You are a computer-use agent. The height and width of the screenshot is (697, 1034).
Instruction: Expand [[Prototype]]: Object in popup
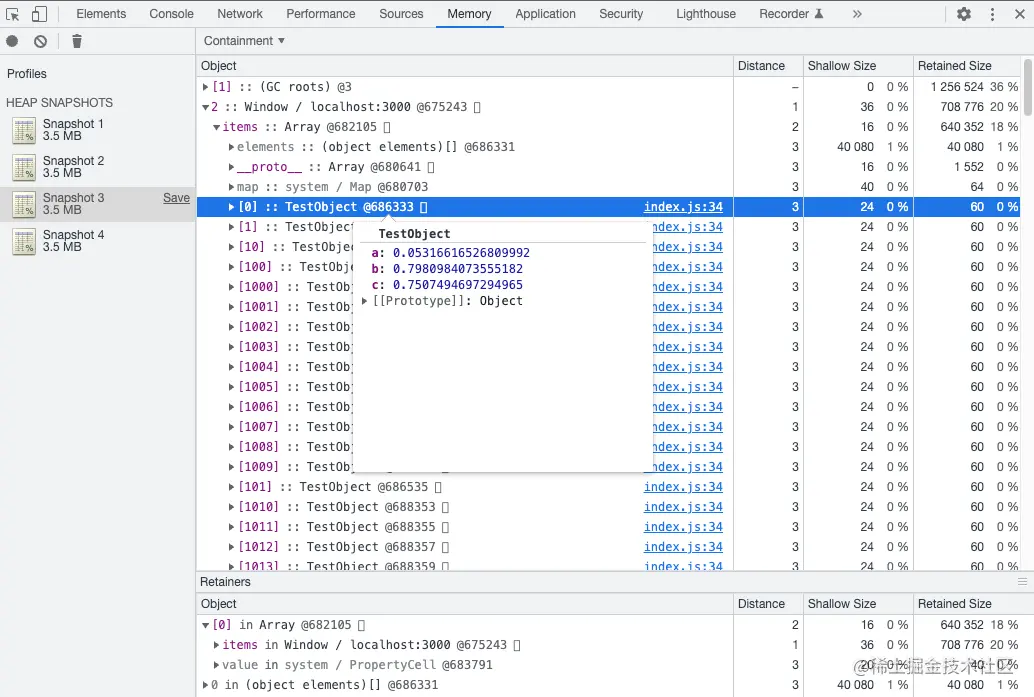(x=365, y=301)
